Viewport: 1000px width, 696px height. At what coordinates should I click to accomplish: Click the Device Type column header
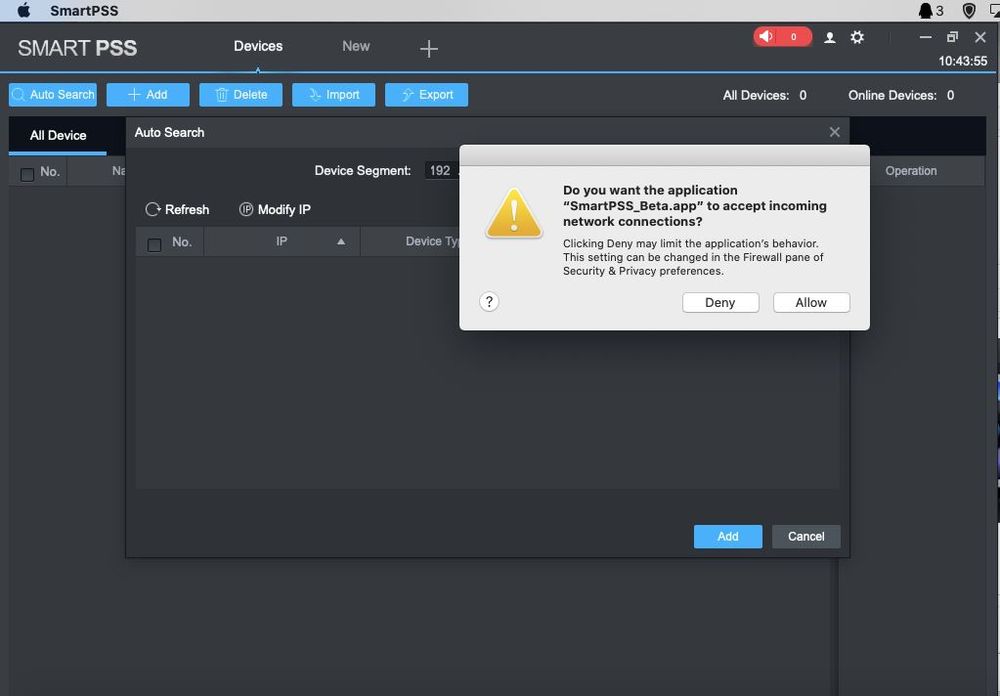pos(432,241)
